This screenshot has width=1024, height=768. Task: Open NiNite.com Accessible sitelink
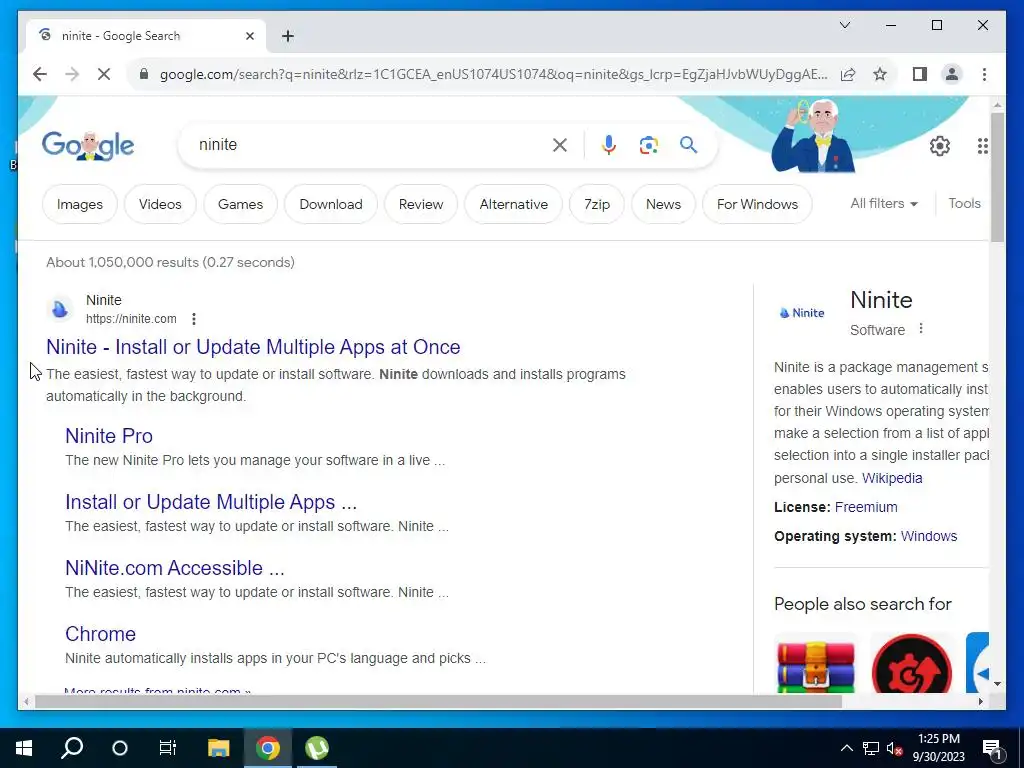tap(174, 568)
